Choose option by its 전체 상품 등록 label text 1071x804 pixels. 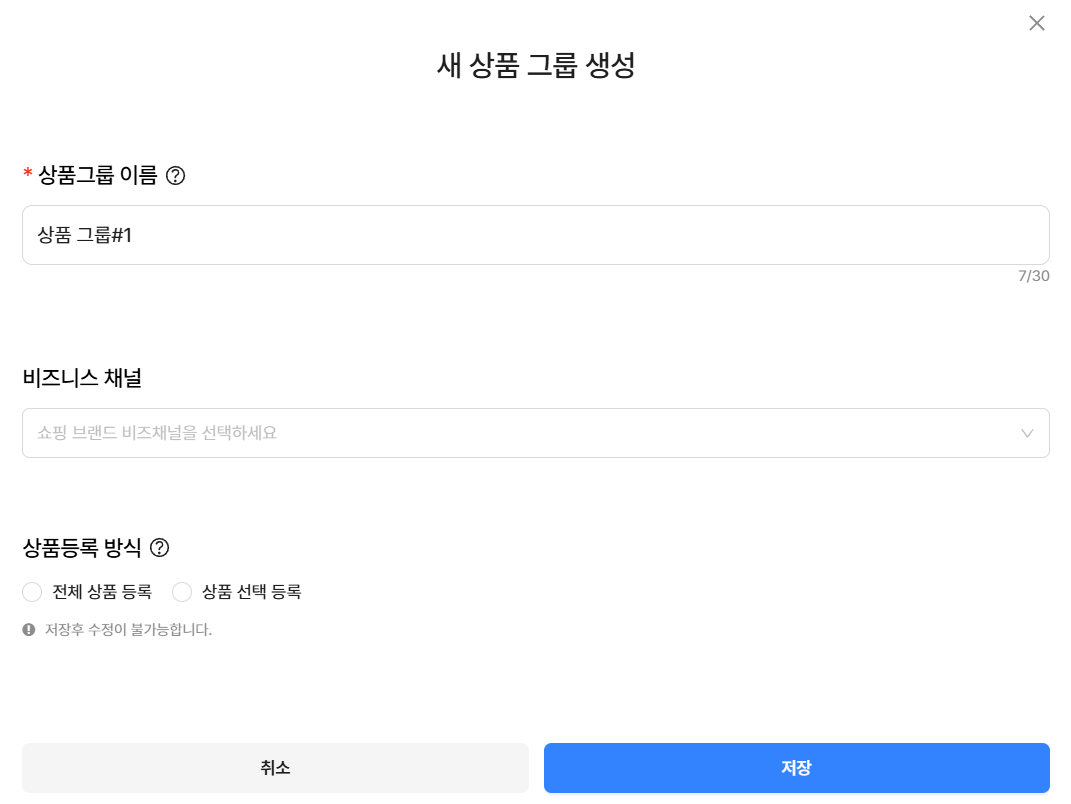coord(102,592)
